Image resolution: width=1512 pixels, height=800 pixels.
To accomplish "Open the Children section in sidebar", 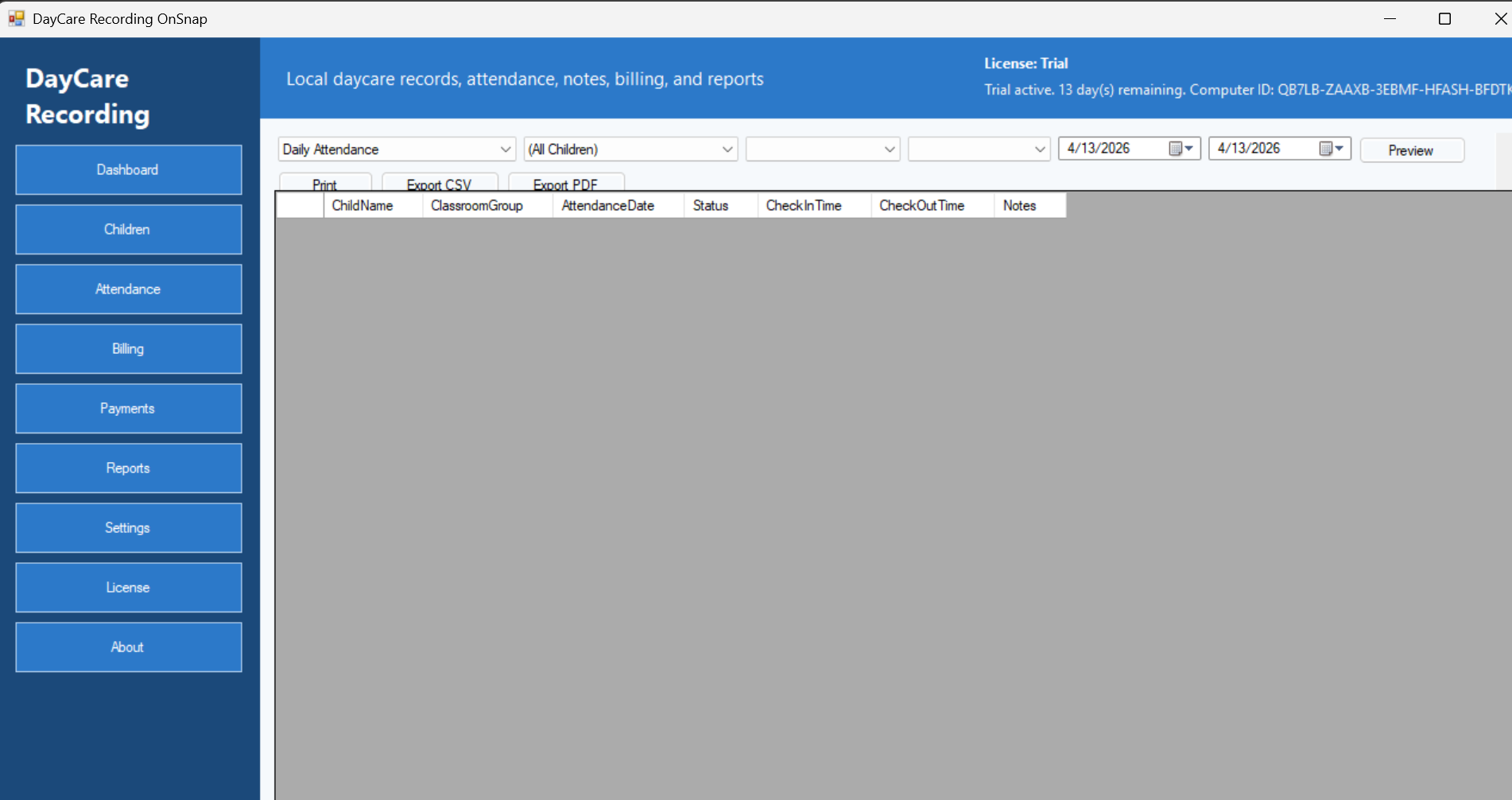I will [129, 229].
